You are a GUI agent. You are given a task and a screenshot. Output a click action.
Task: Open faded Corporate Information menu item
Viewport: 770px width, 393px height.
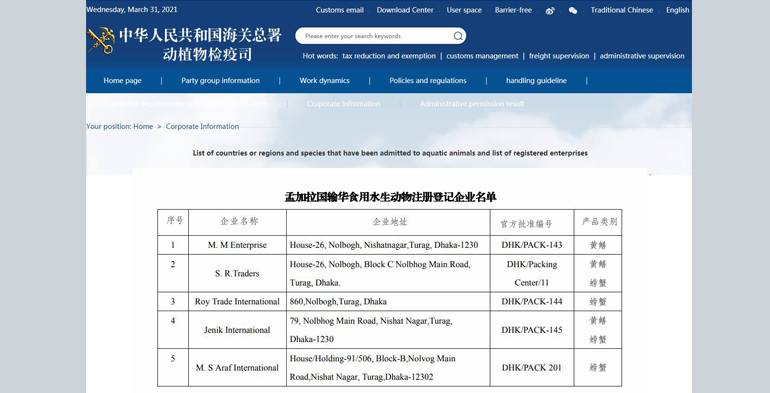[x=343, y=104]
